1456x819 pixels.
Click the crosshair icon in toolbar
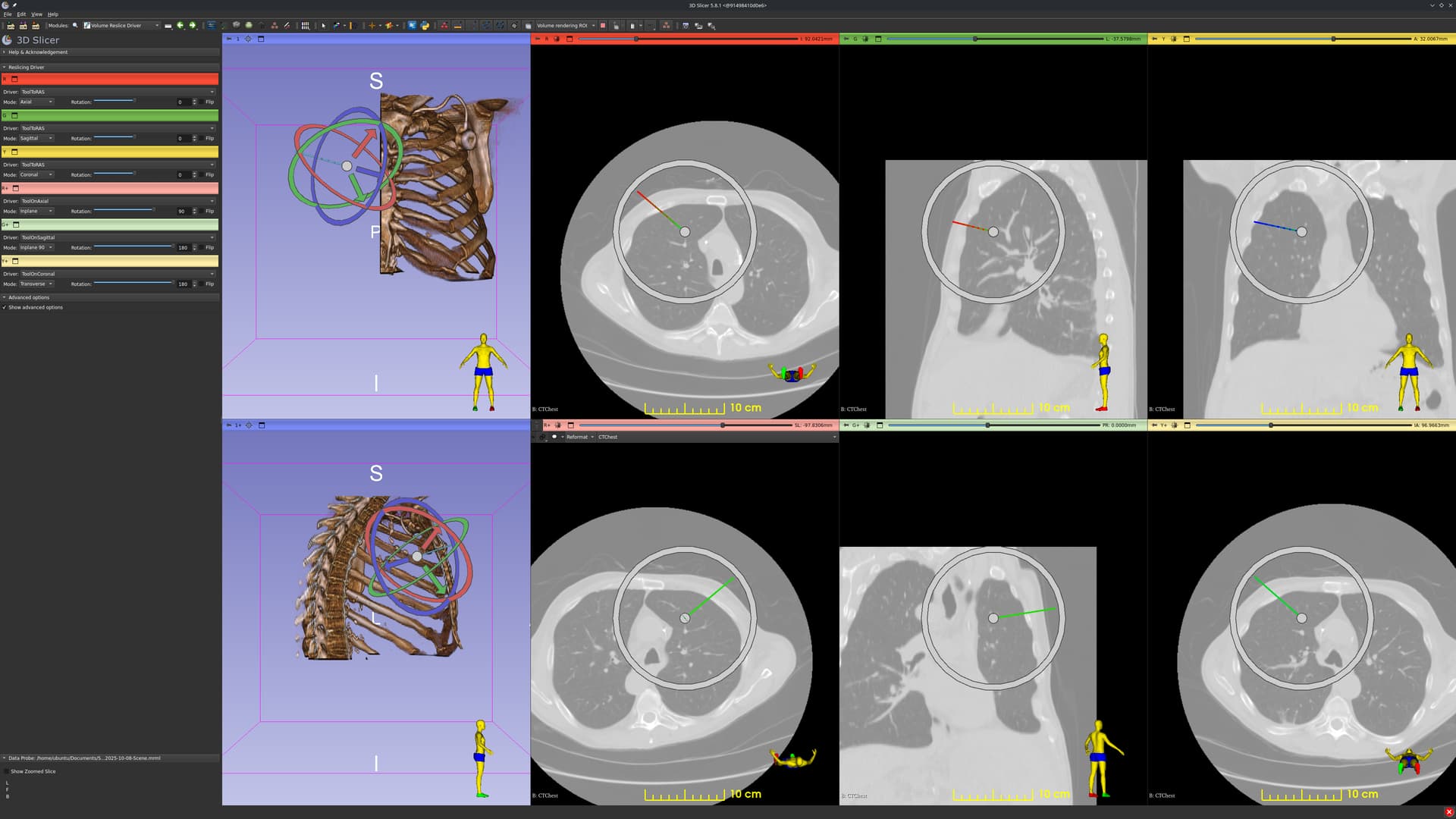[372, 26]
